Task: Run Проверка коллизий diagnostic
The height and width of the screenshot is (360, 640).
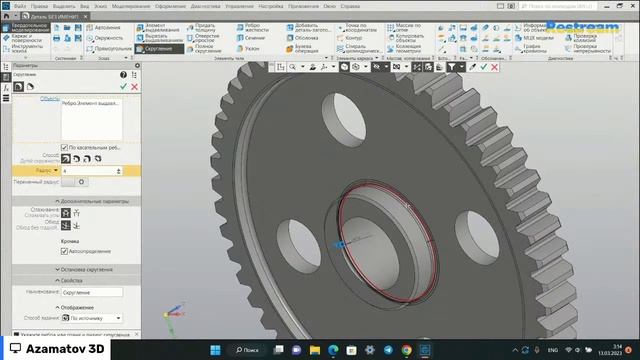Action: 581,38
